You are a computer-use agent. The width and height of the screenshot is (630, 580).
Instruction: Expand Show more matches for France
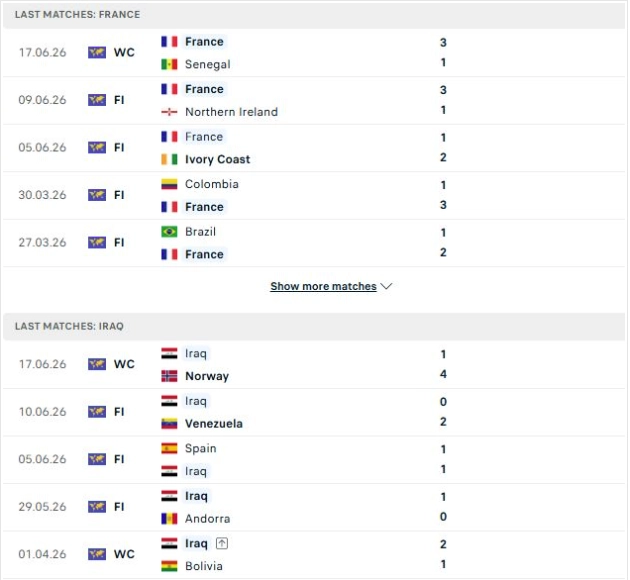(323, 286)
